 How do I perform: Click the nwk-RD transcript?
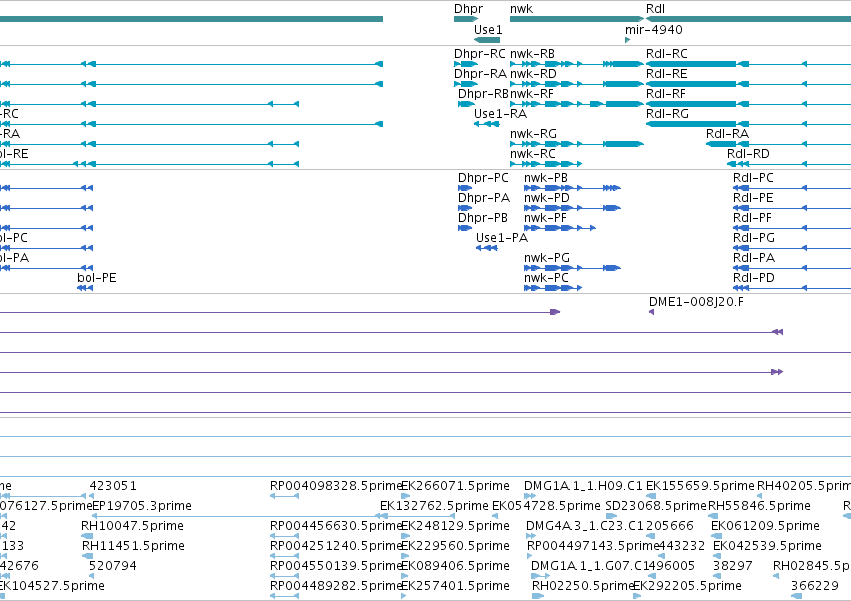[x=576, y=84]
